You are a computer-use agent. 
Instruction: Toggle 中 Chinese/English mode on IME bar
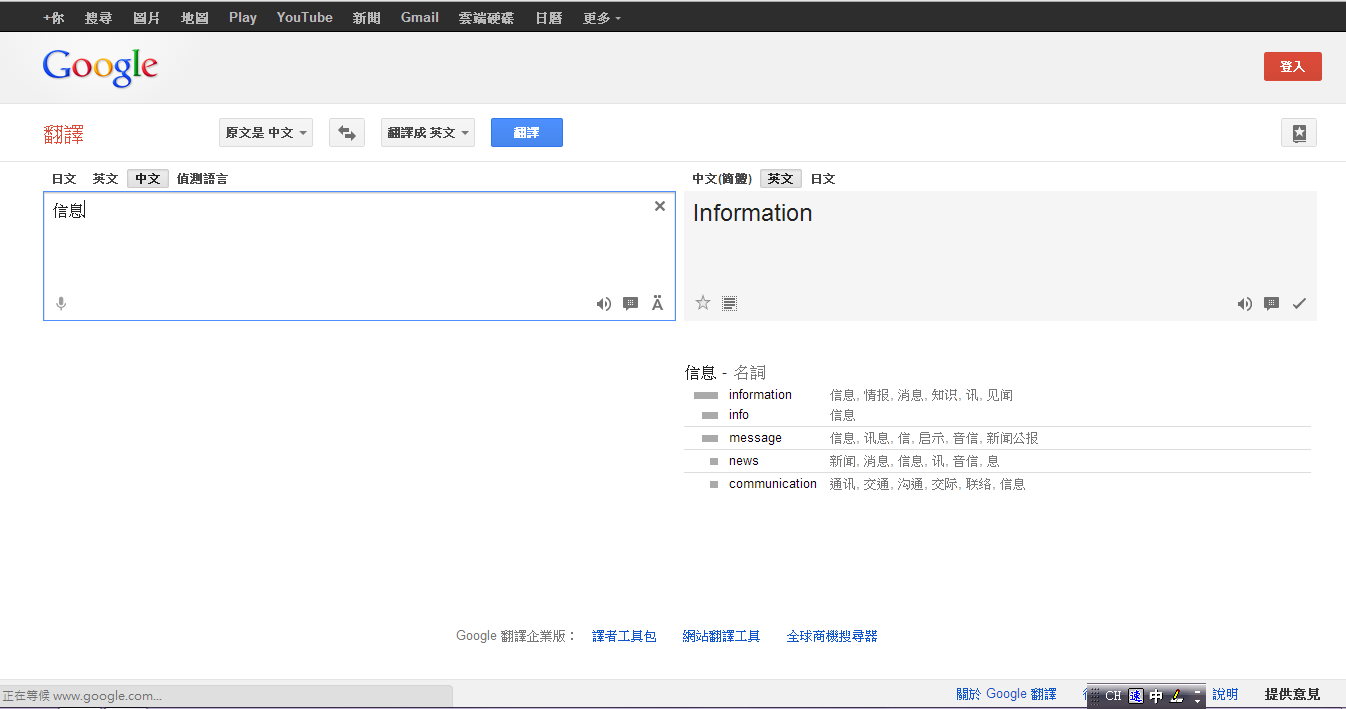pos(1156,696)
